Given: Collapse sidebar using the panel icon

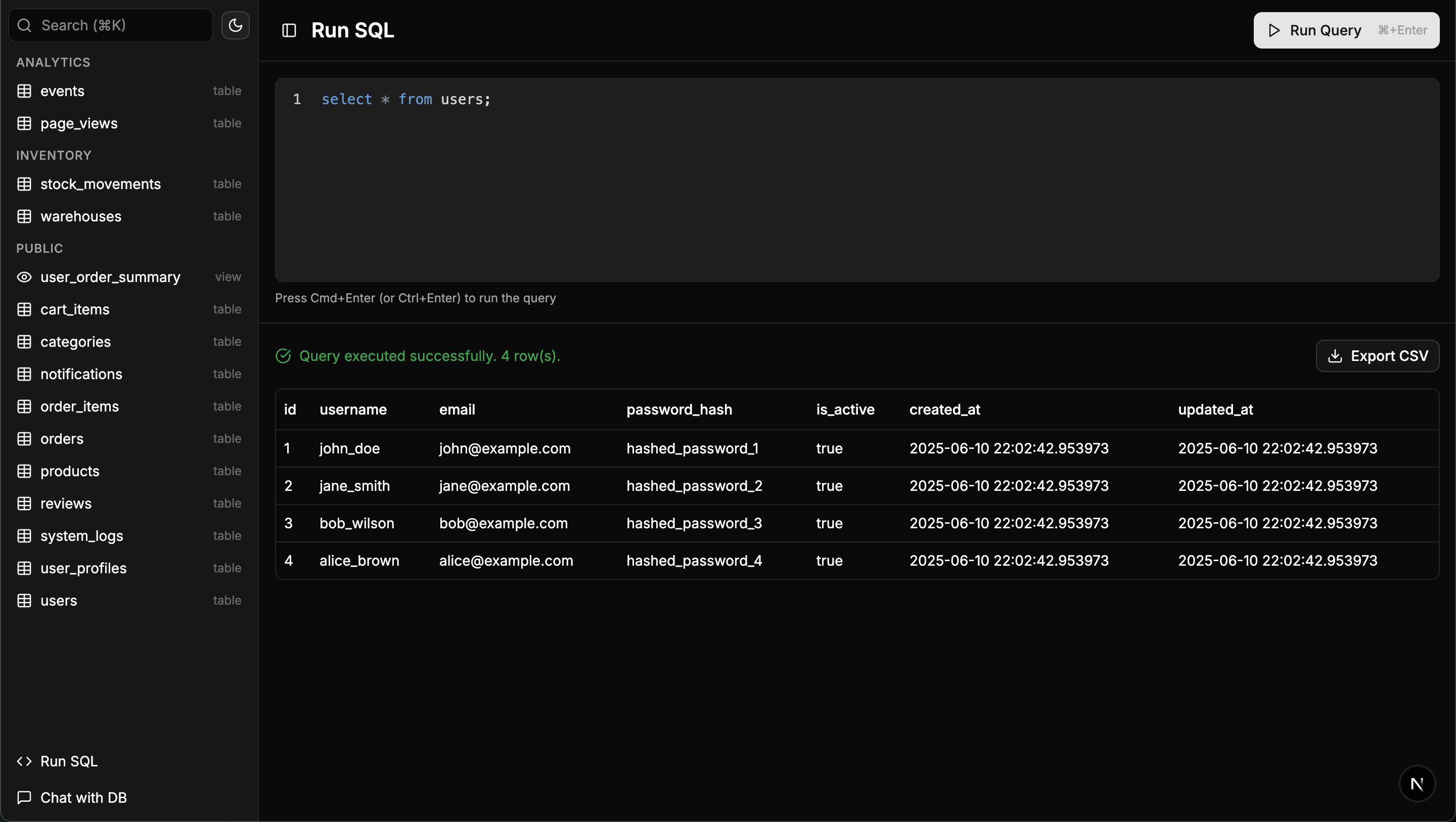Looking at the screenshot, I should click(x=289, y=30).
